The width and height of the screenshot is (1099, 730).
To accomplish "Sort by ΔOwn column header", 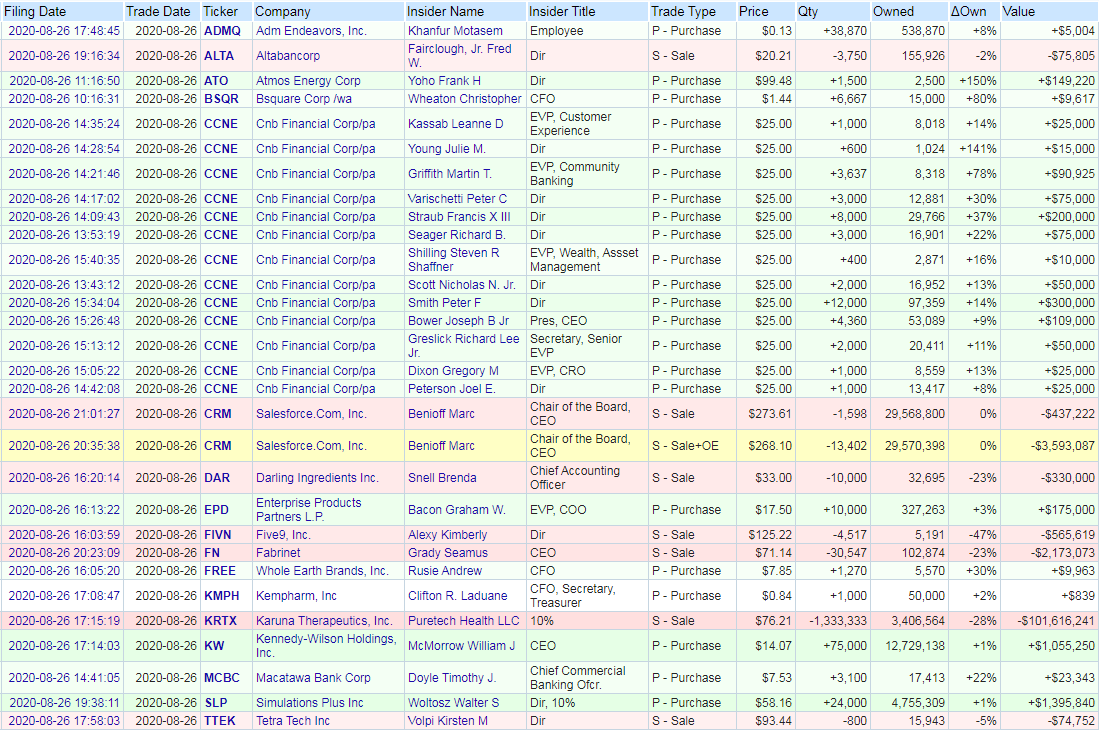I will [x=969, y=11].
